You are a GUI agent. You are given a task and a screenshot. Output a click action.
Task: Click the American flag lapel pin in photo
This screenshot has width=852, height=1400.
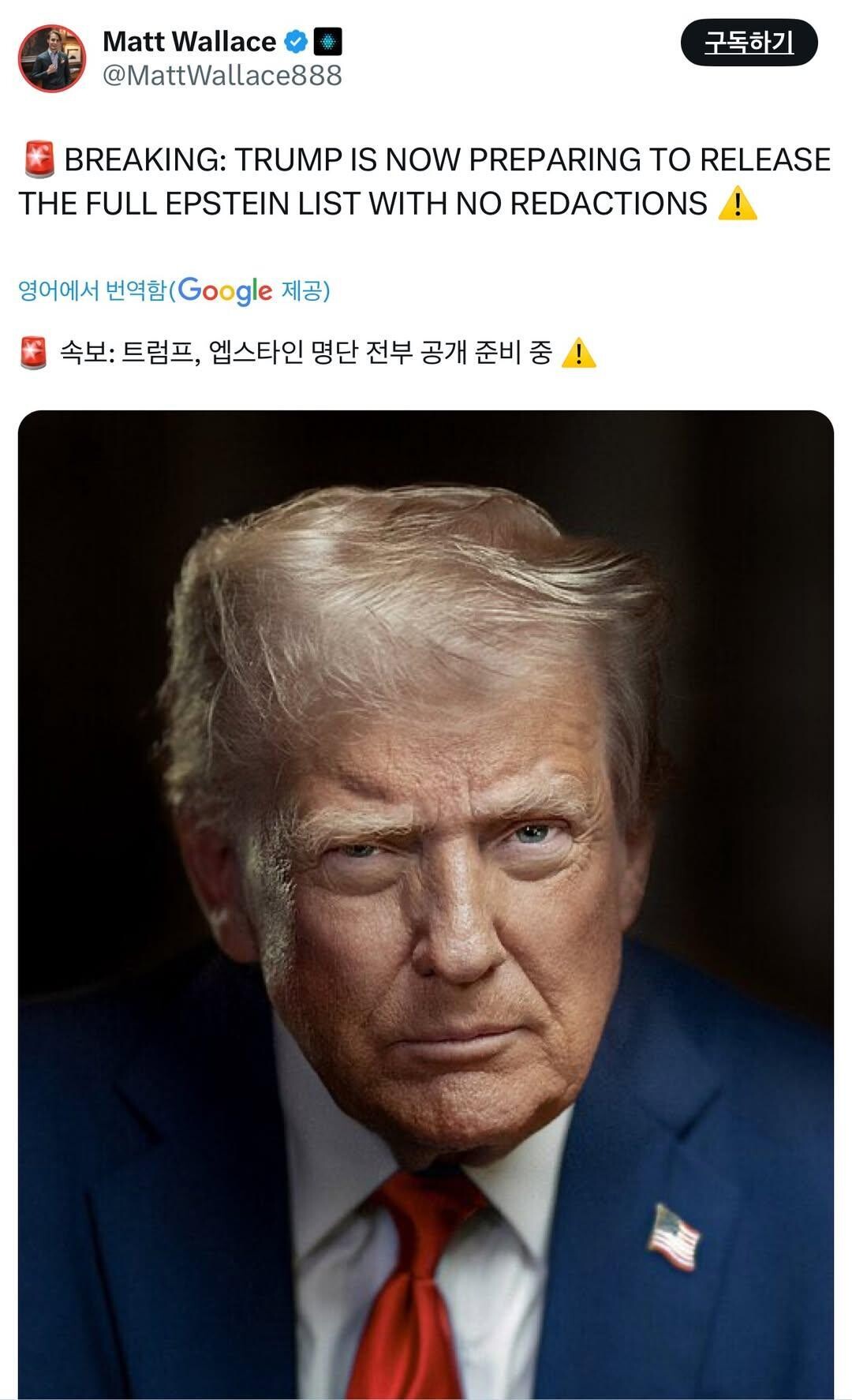673,1236
